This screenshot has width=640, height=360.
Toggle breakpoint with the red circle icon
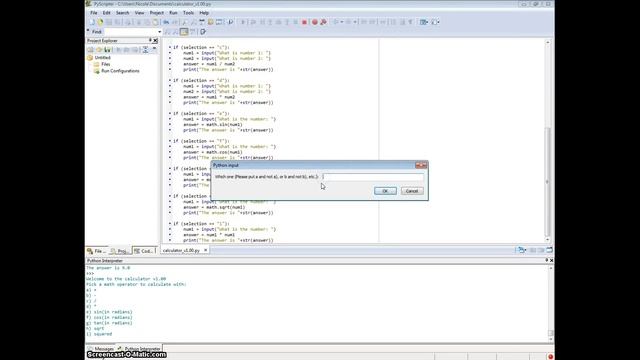pyautogui.click(x=315, y=22)
